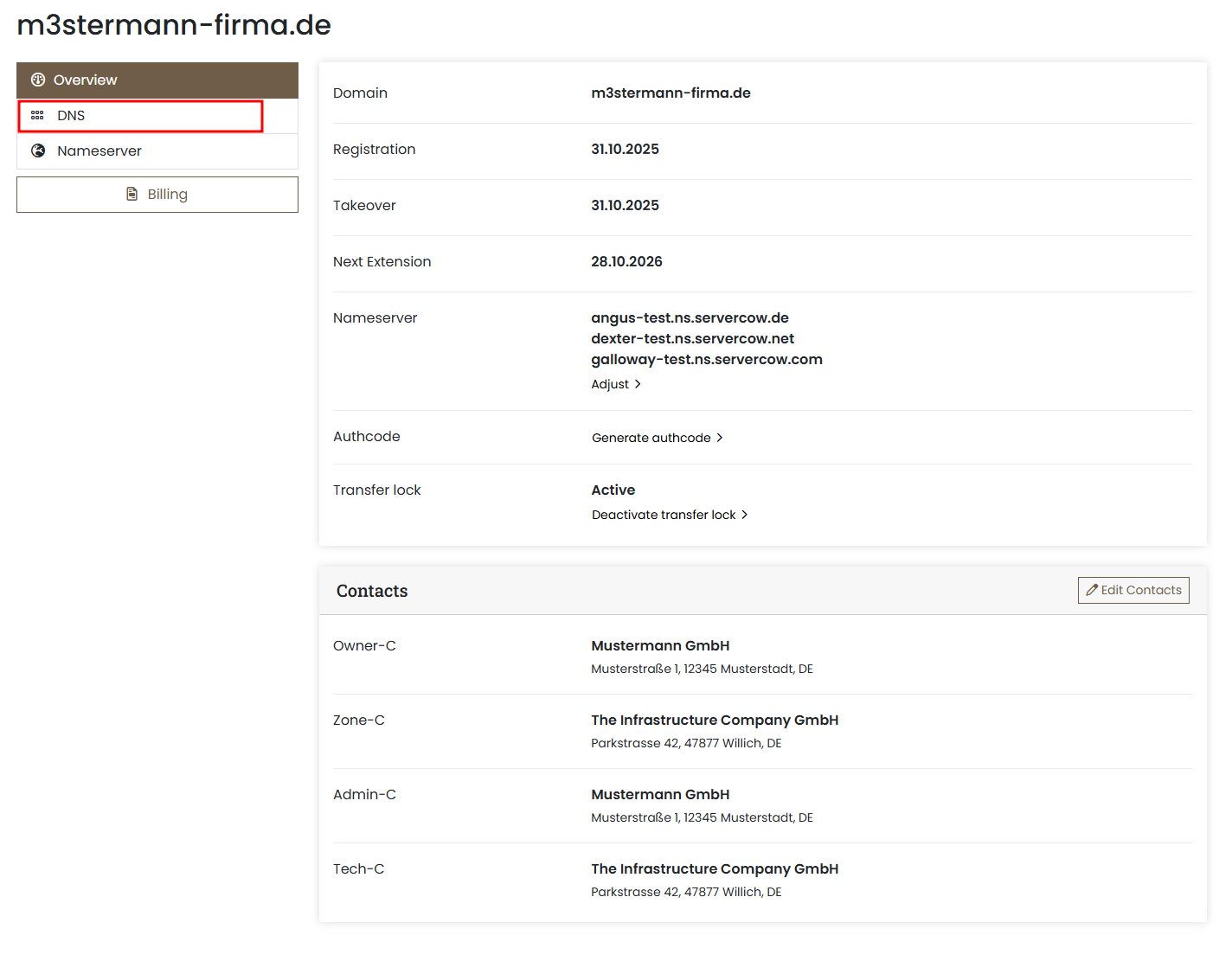This screenshot has width=1232, height=961.
Task: Click the Tech-C Infrastructure Company GmbH entry
Action: [714, 868]
